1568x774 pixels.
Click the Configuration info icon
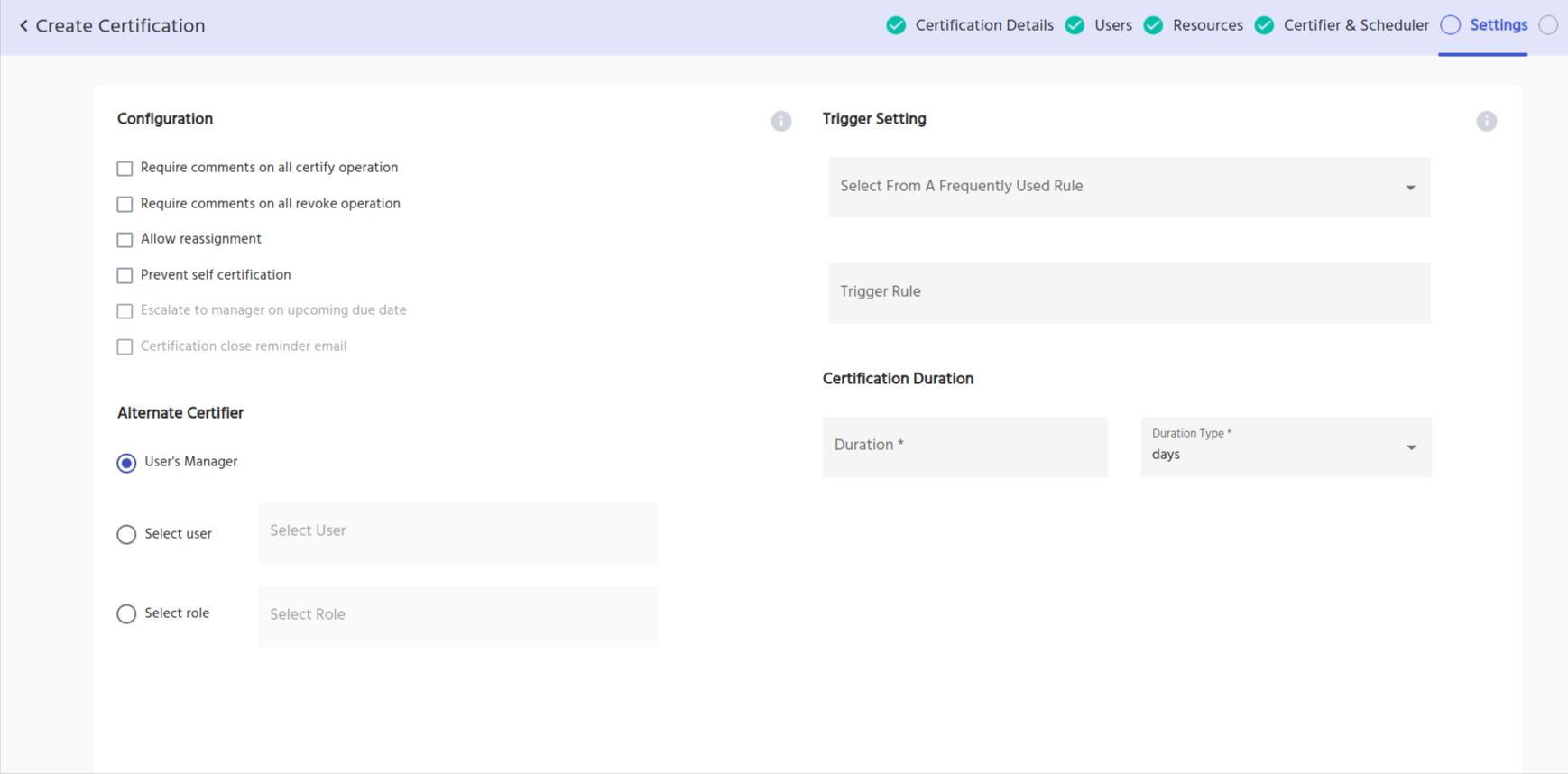pyautogui.click(x=780, y=121)
